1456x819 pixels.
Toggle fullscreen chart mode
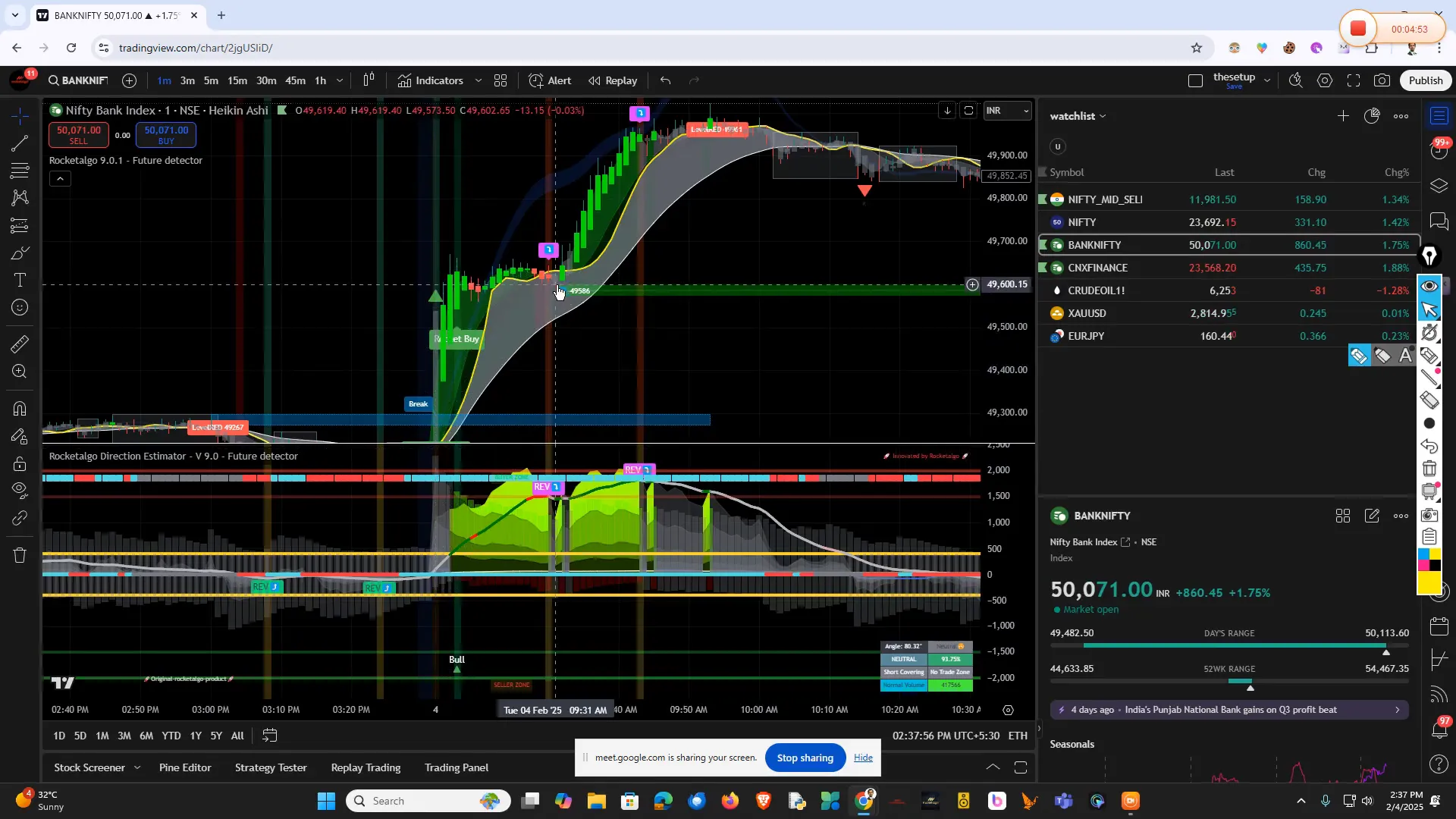tap(1354, 80)
